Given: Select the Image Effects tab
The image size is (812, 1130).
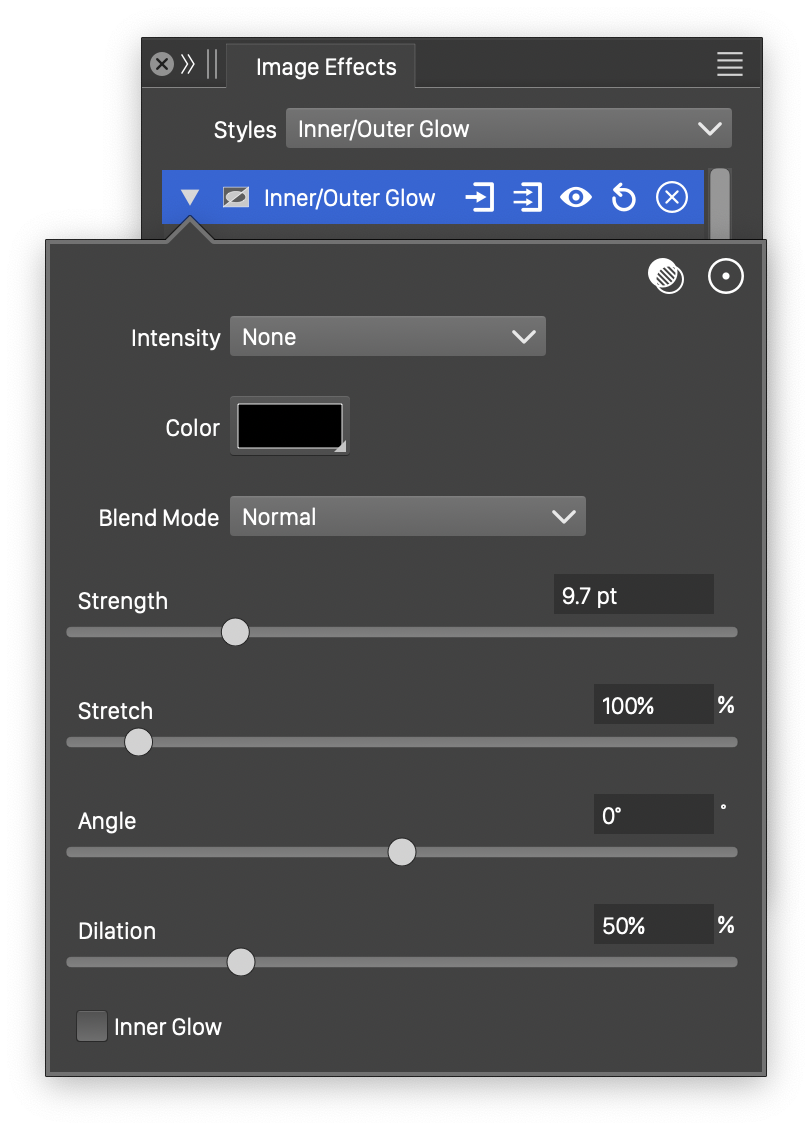Looking at the screenshot, I should coord(326,67).
